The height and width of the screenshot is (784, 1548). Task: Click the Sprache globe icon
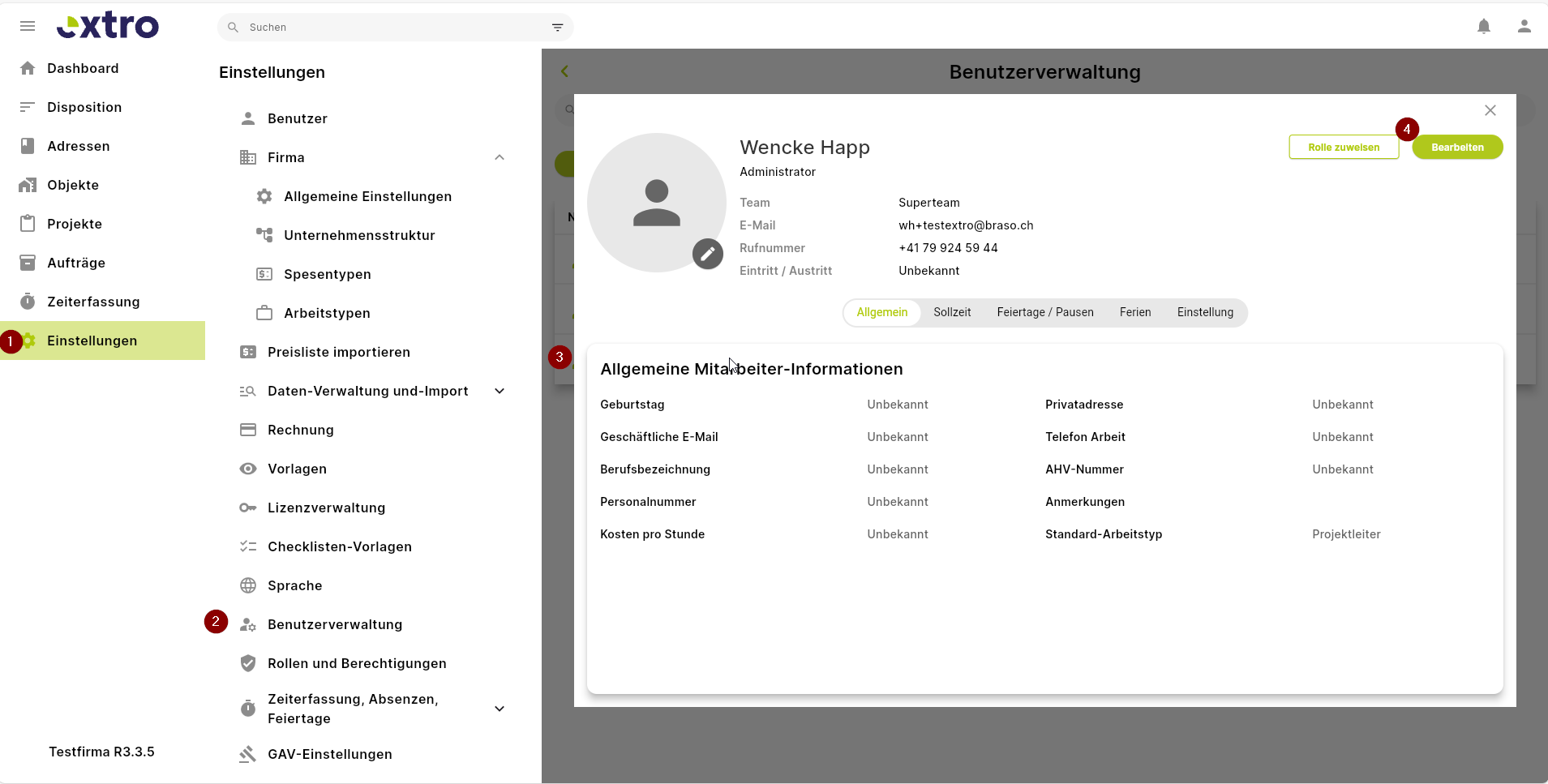[248, 585]
